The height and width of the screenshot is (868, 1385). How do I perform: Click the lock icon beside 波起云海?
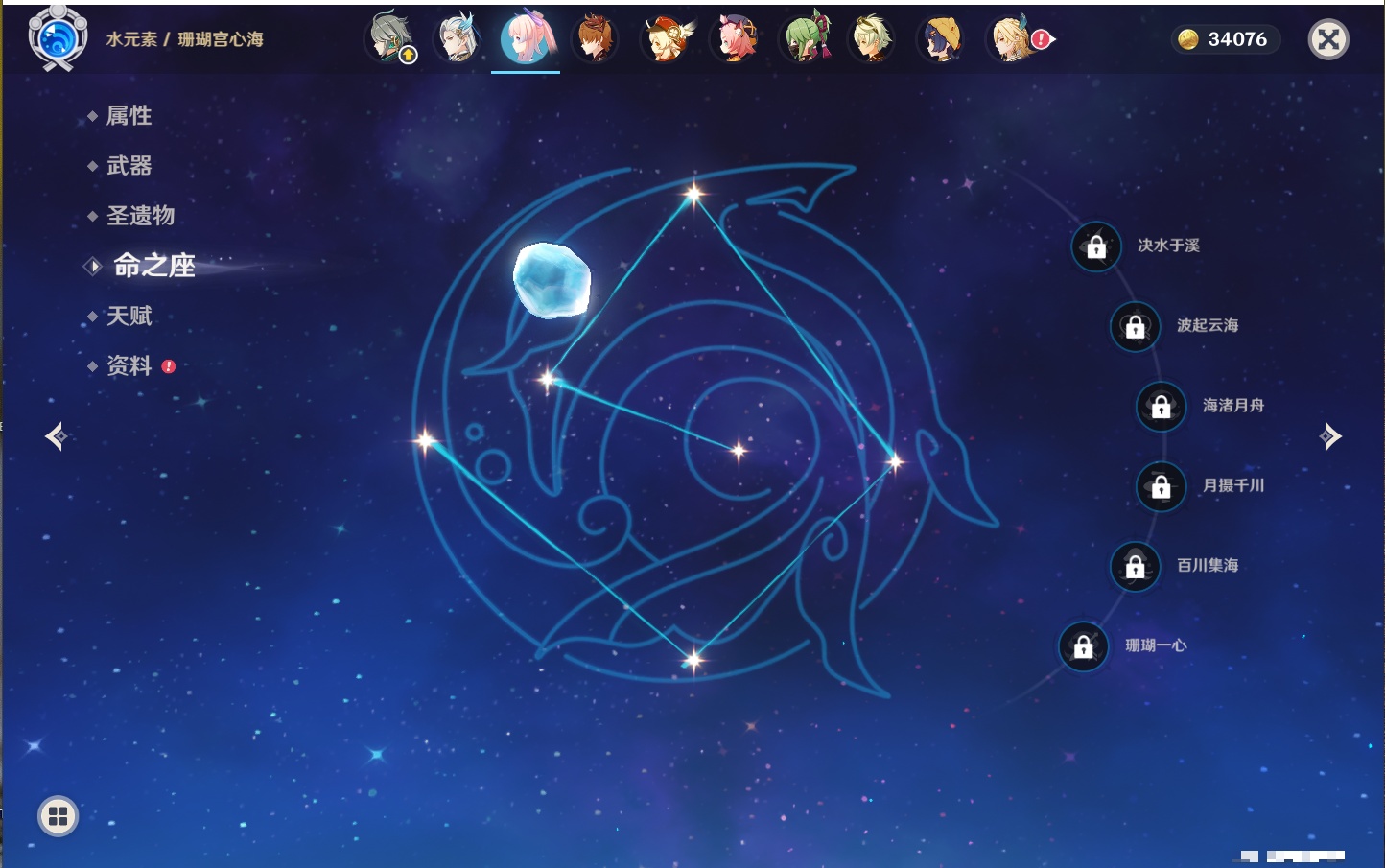tap(1136, 326)
